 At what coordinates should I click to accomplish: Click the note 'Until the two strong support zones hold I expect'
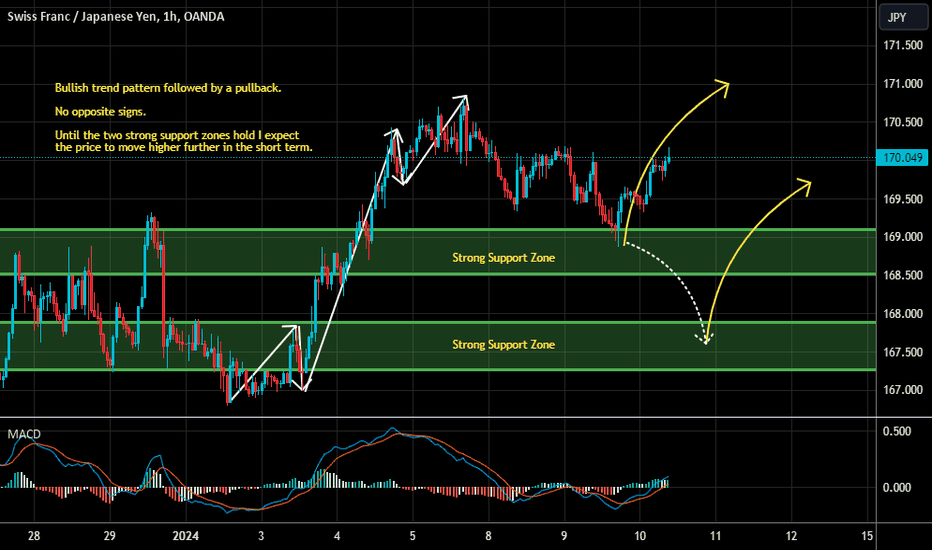177,135
